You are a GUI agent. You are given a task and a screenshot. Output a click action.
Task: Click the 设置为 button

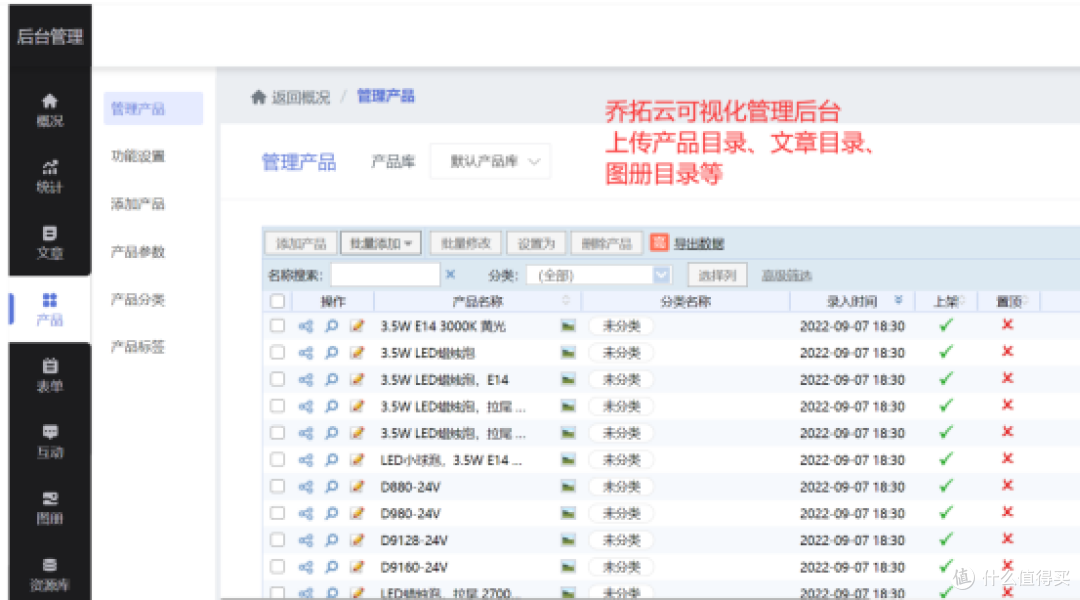[536, 243]
